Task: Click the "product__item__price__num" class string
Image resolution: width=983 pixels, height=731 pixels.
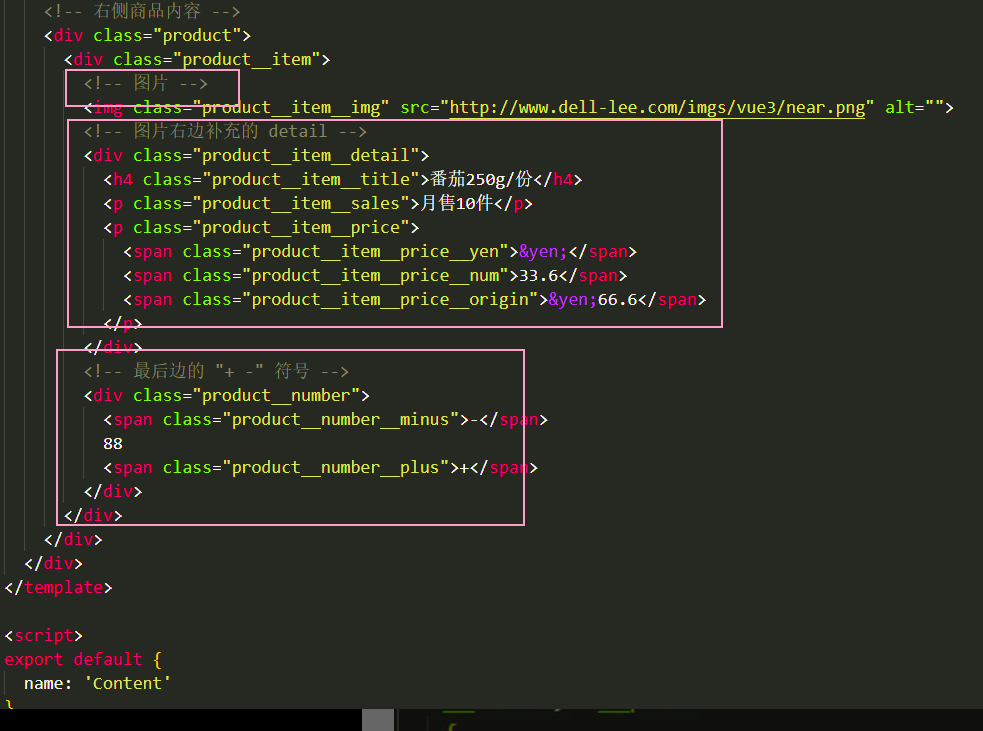Action: (x=375, y=275)
